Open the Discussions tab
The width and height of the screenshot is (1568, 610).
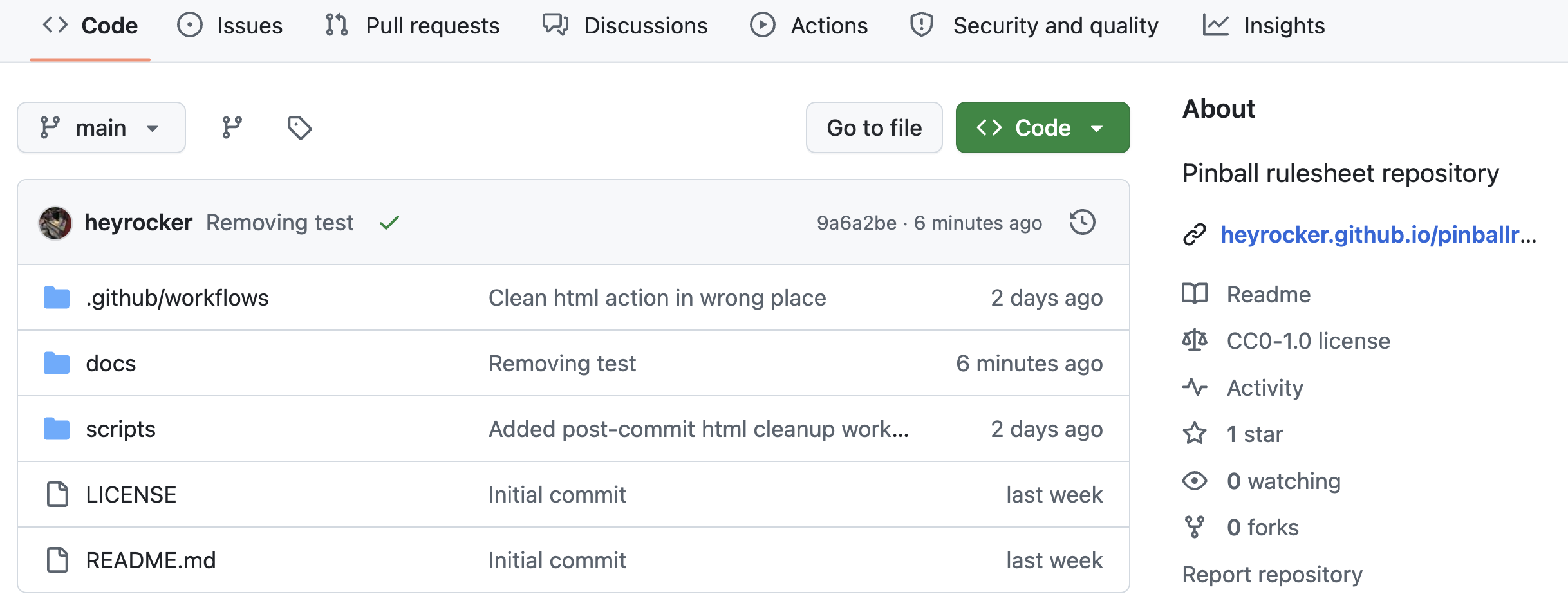tap(625, 26)
